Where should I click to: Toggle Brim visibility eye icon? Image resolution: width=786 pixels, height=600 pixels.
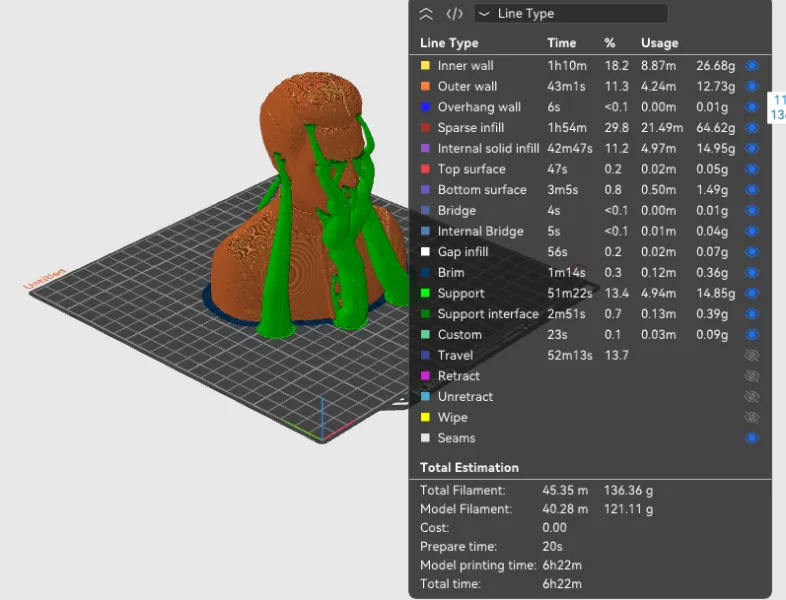point(752,273)
